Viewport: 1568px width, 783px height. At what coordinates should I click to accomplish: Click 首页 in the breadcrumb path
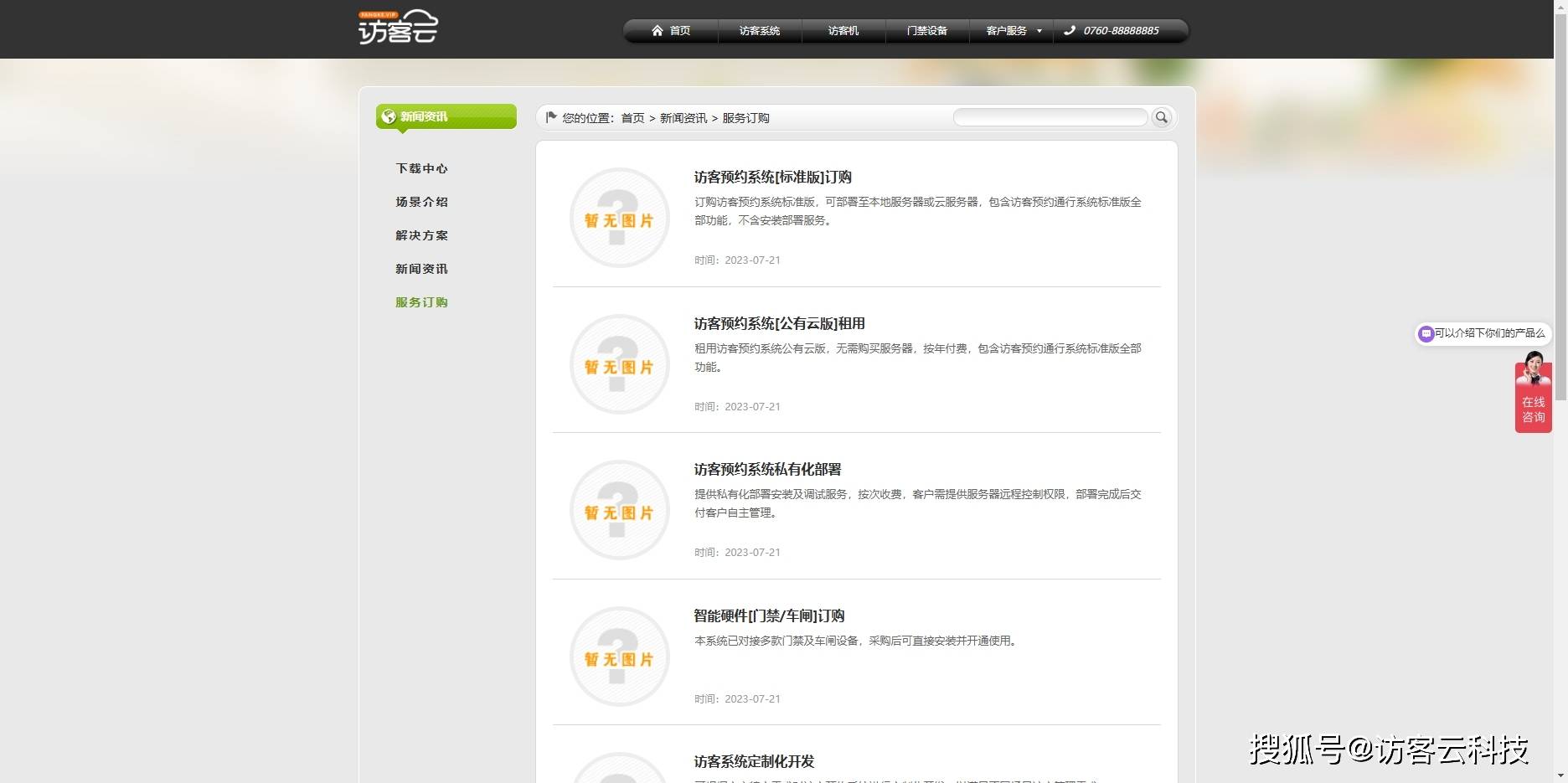632,118
